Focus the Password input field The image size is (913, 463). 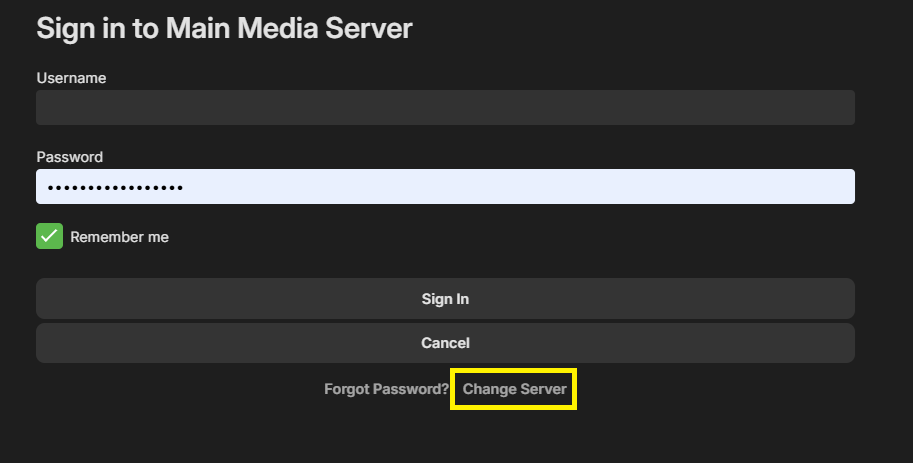[x=445, y=187]
